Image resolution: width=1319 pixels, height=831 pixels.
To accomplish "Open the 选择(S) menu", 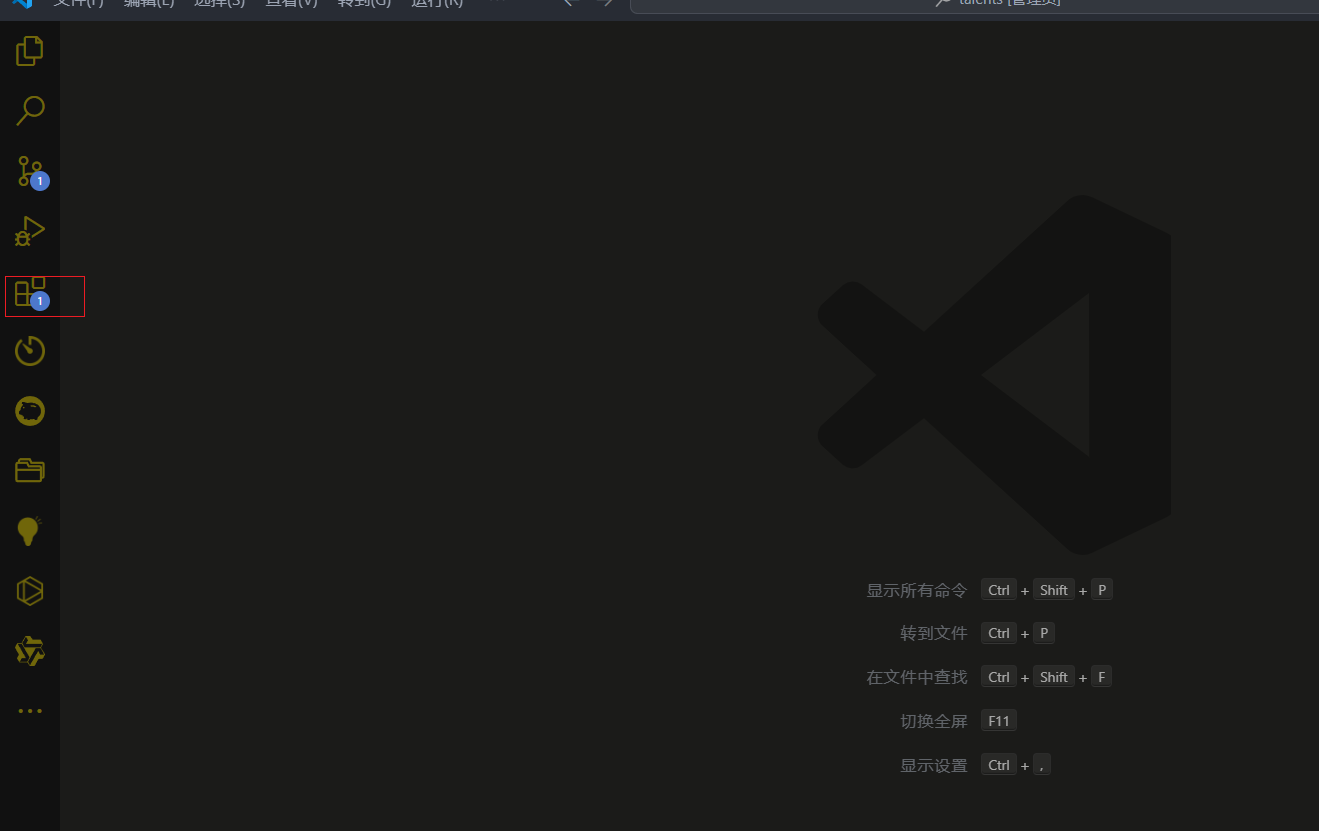I will [219, 4].
